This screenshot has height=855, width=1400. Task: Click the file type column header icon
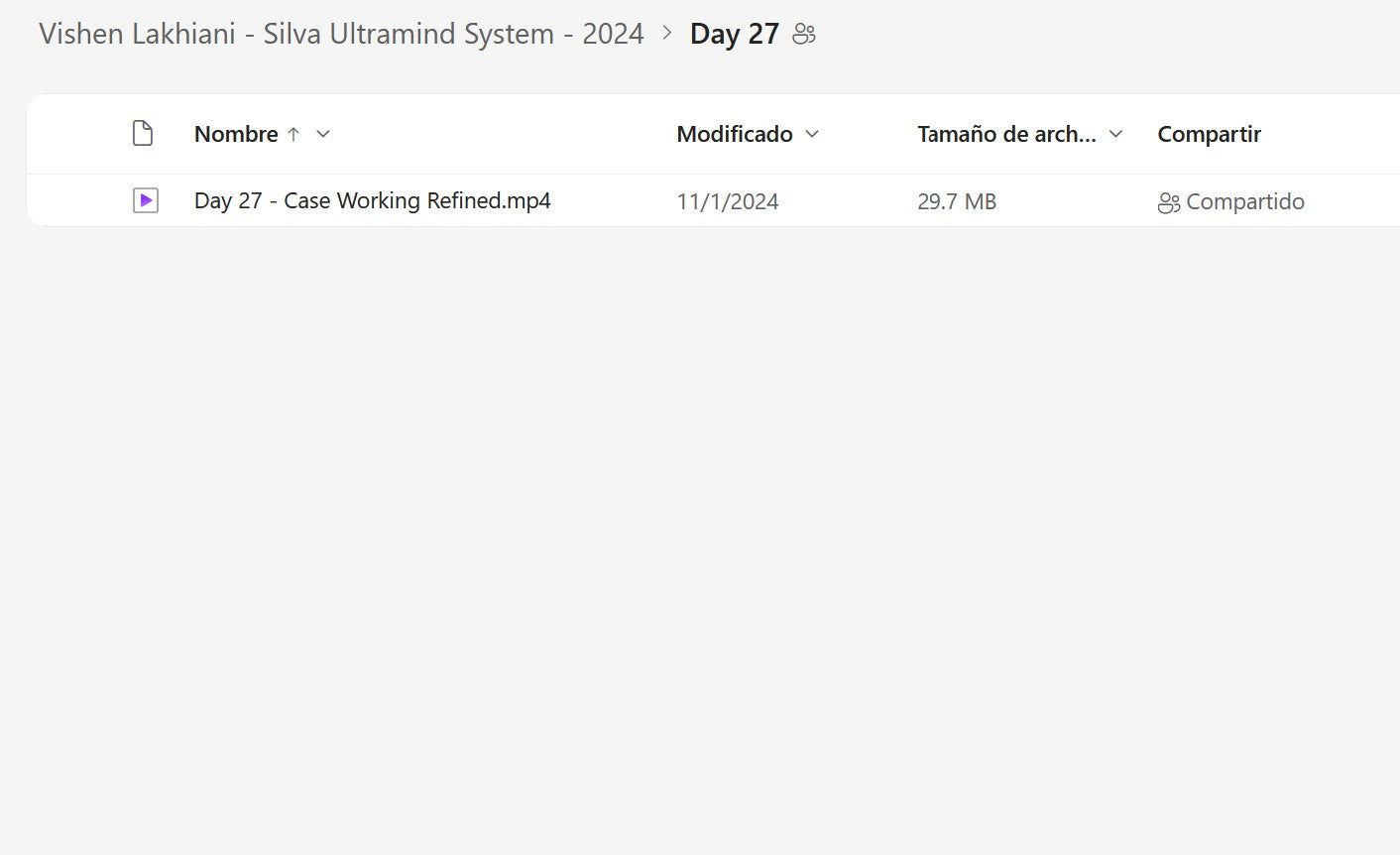click(x=143, y=134)
